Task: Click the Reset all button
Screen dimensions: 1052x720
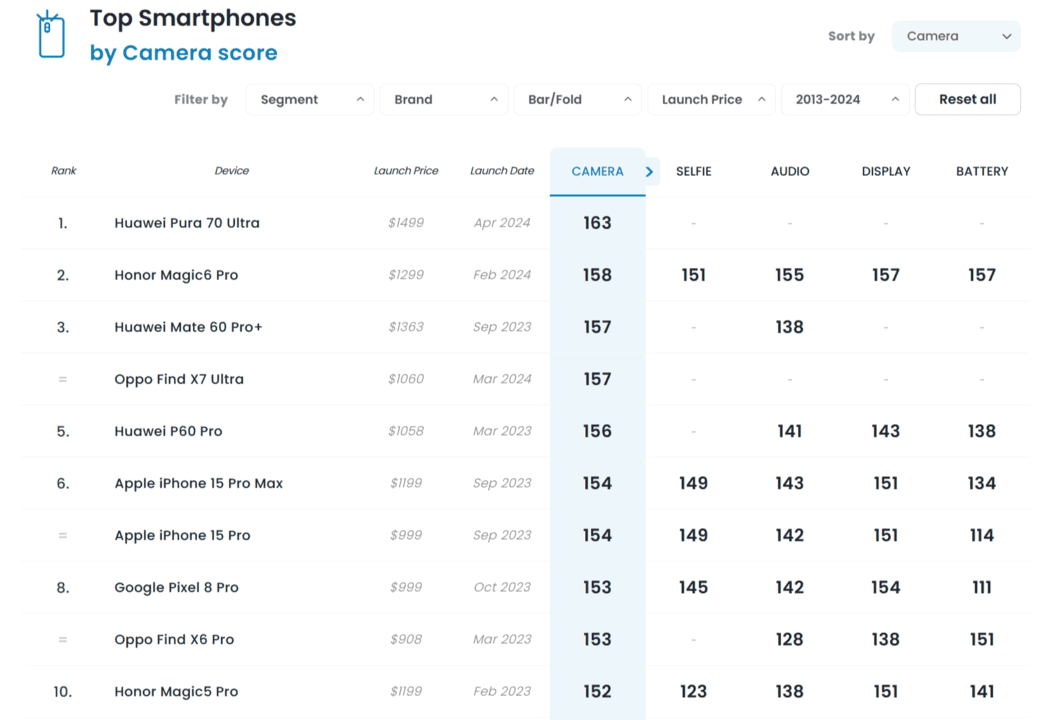Action: (967, 99)
